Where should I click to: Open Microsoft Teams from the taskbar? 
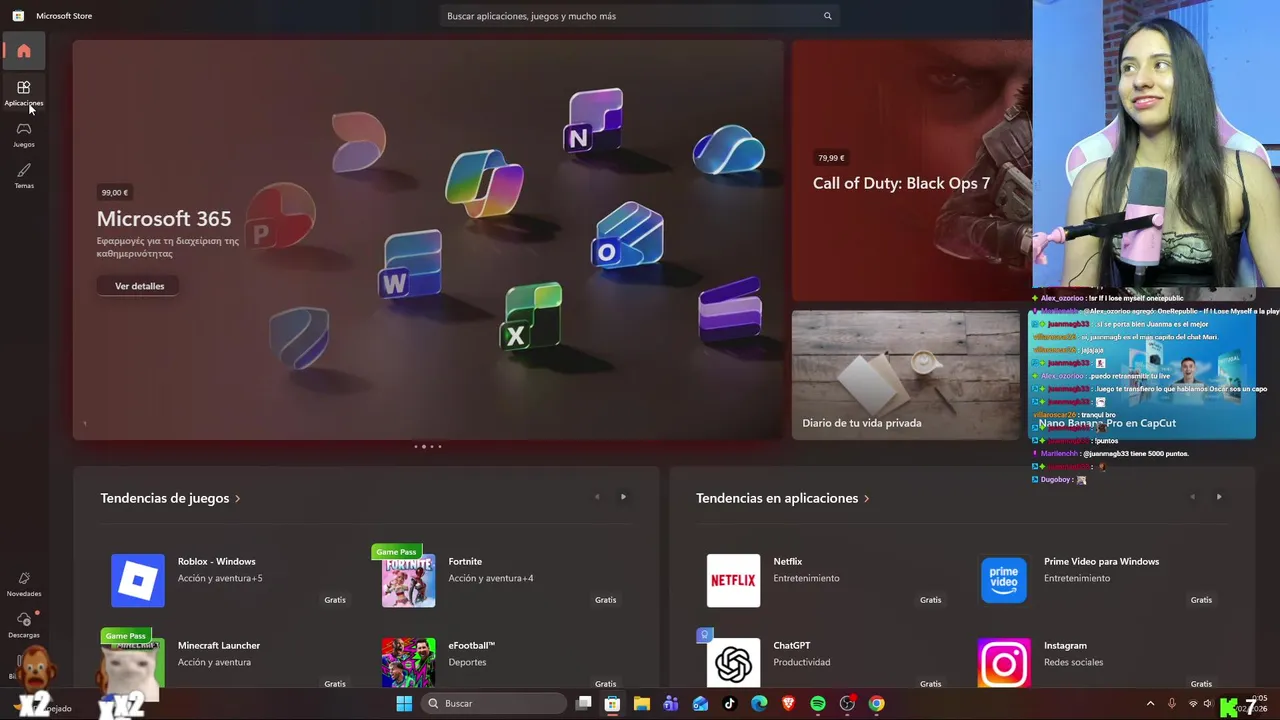671,704
